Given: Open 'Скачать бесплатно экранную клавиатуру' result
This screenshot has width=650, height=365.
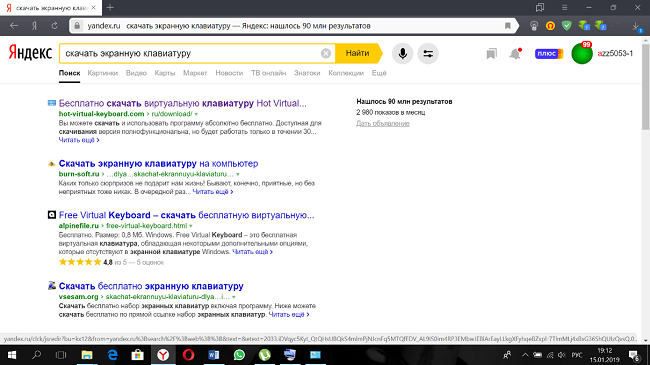Looking at the screenshot, I should [151, 286].
